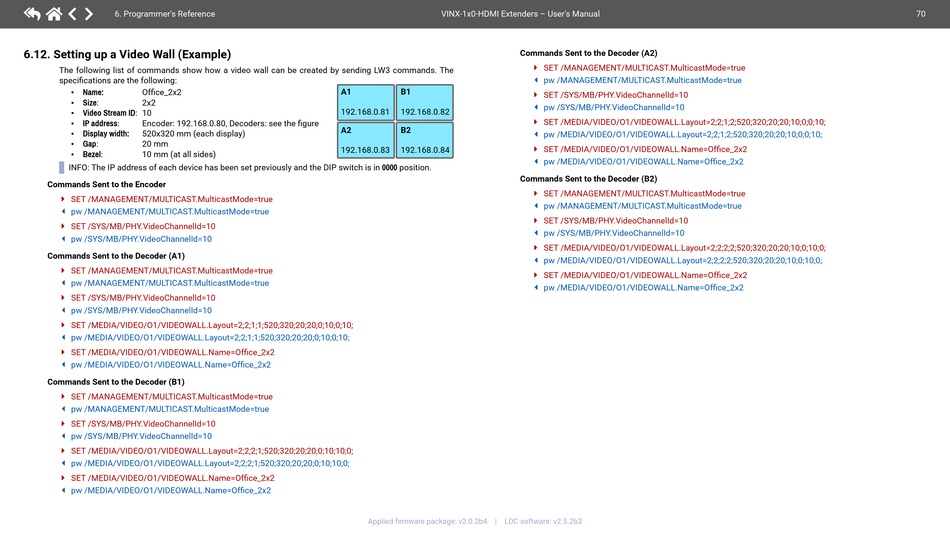Click the A1 display cell 192.168.0.81
950x533 pixels.
coord(365,102)
